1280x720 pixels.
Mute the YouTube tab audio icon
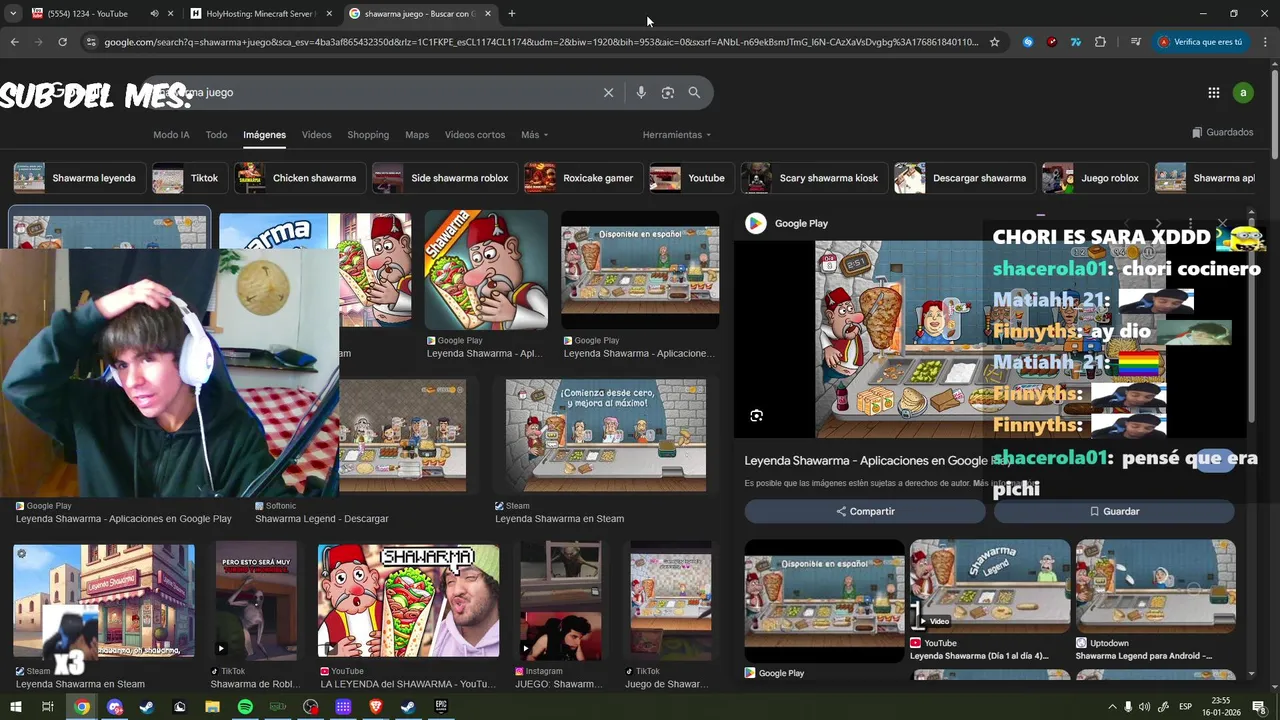point(154,14)
